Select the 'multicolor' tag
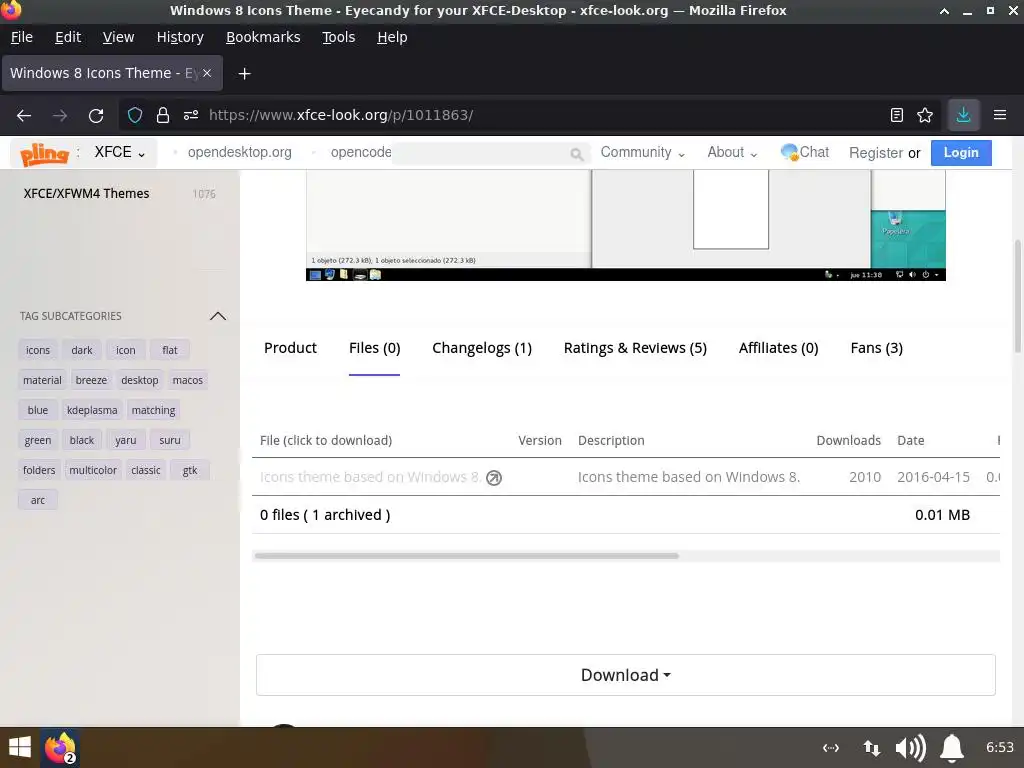Image resolution: width=1024 pixels, height=768 pixels. point(93,470)
